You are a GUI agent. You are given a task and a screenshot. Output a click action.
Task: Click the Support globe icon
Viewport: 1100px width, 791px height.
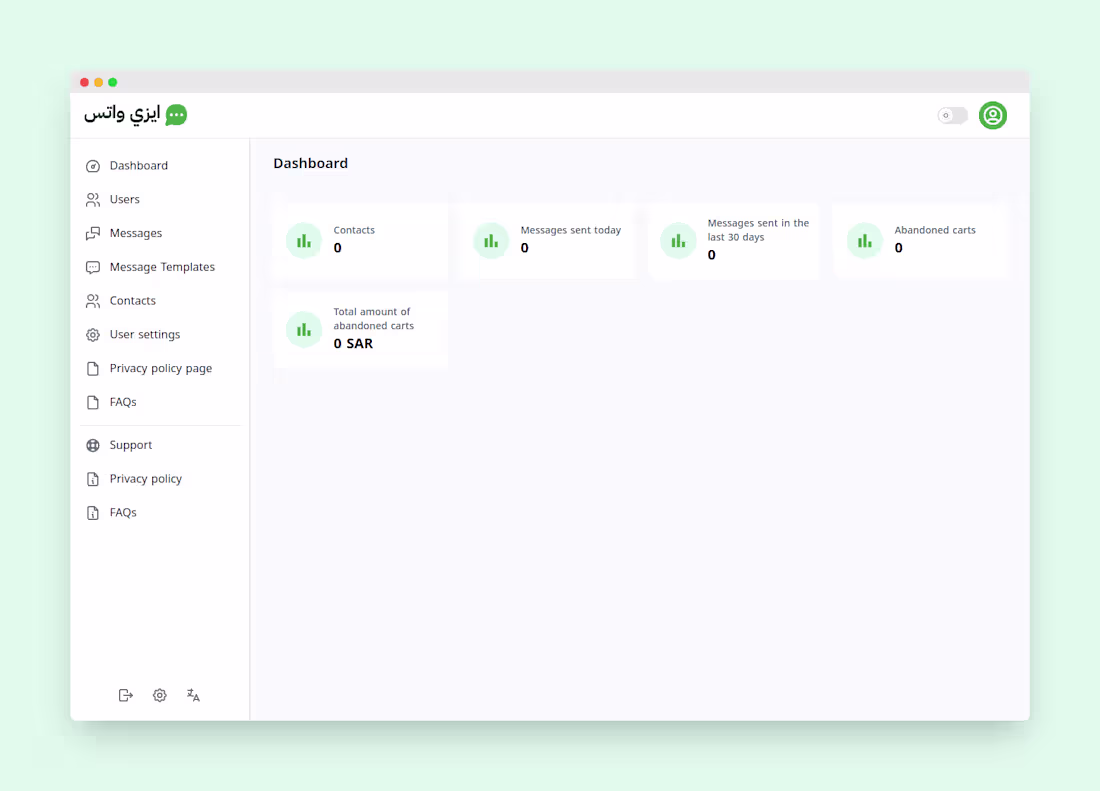click(92, 445)
